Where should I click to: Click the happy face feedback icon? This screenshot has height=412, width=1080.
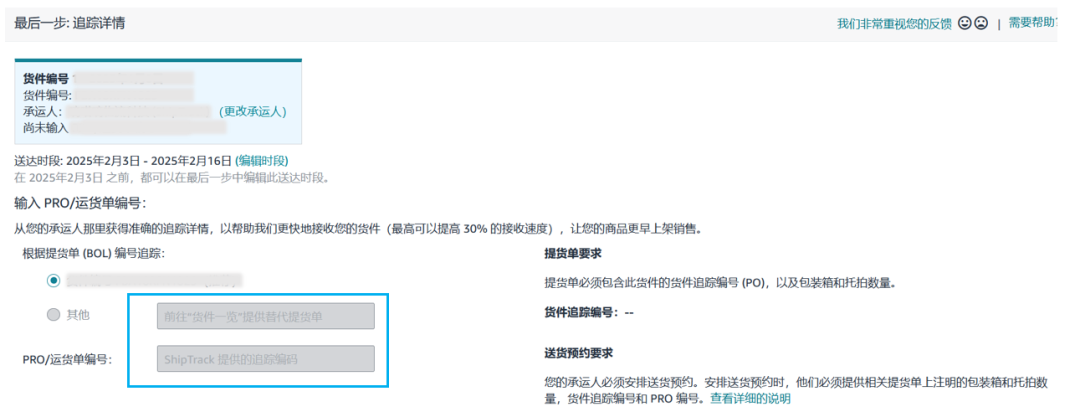(x=964, y=23)
